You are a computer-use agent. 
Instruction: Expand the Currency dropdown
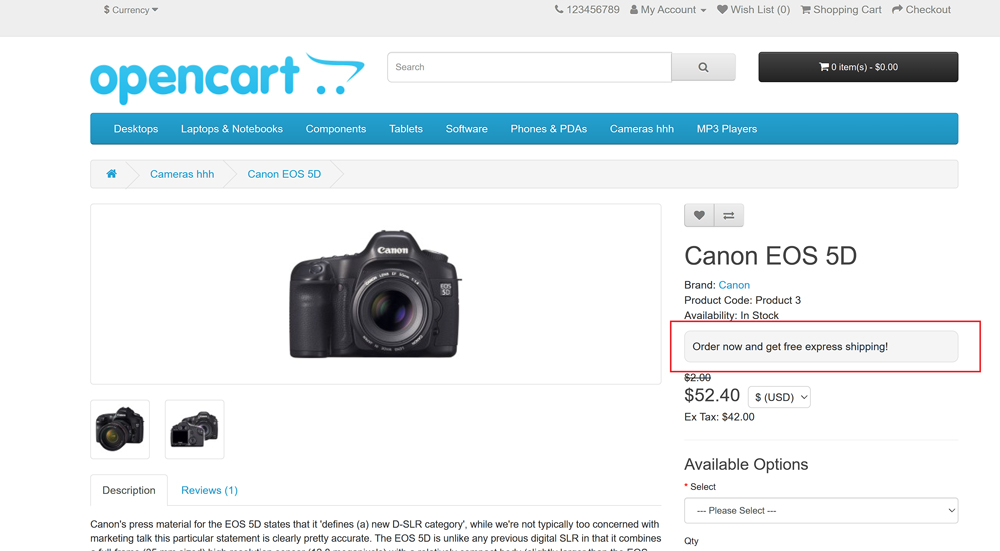pyautogui.click(x=131, y=10)
